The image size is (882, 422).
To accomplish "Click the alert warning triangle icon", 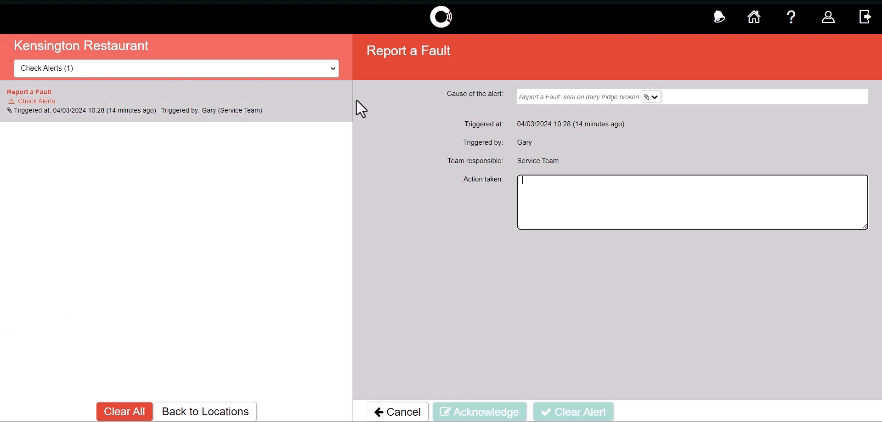I will [11, 101].
